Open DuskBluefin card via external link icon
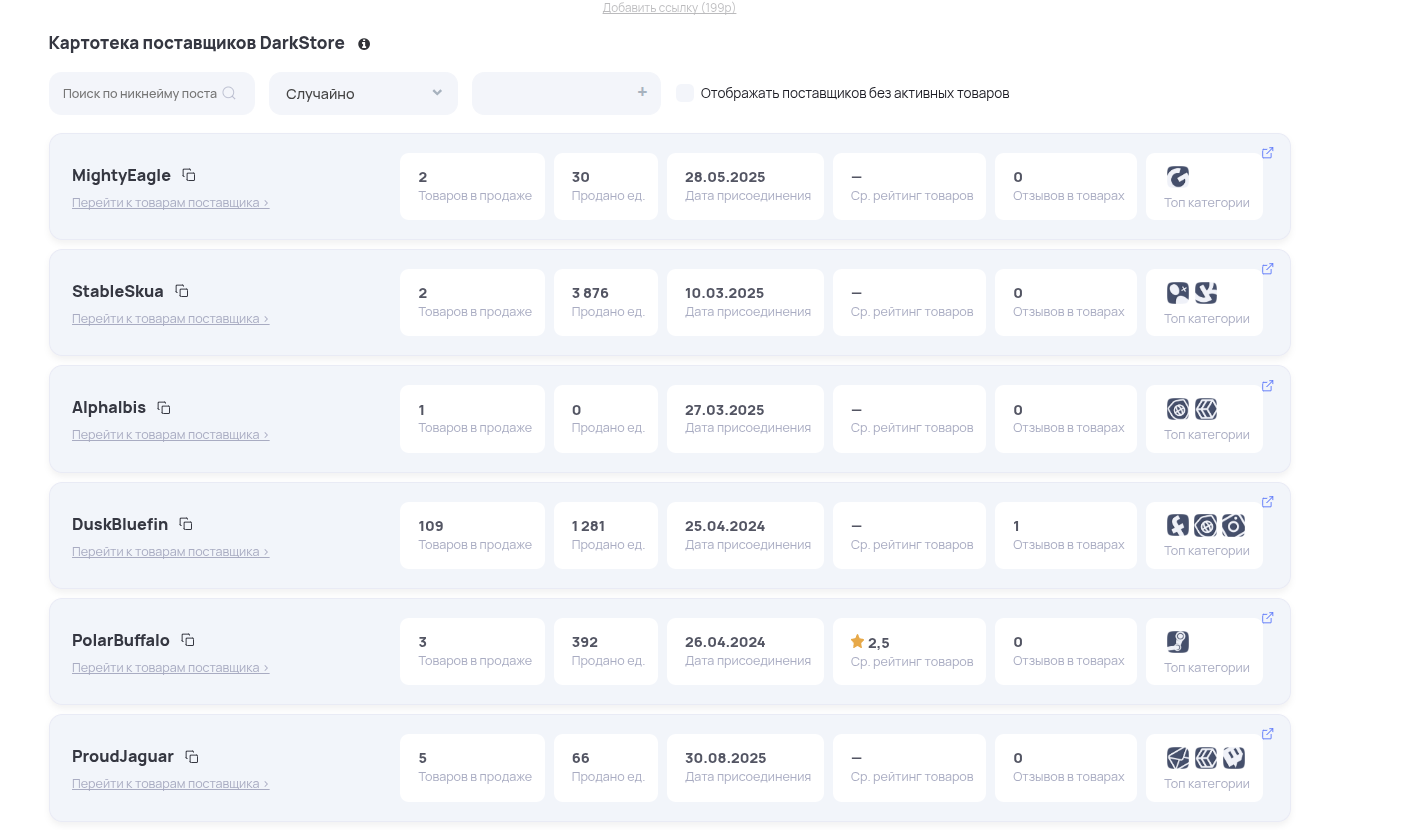1406x830 pixels. 1267,502
